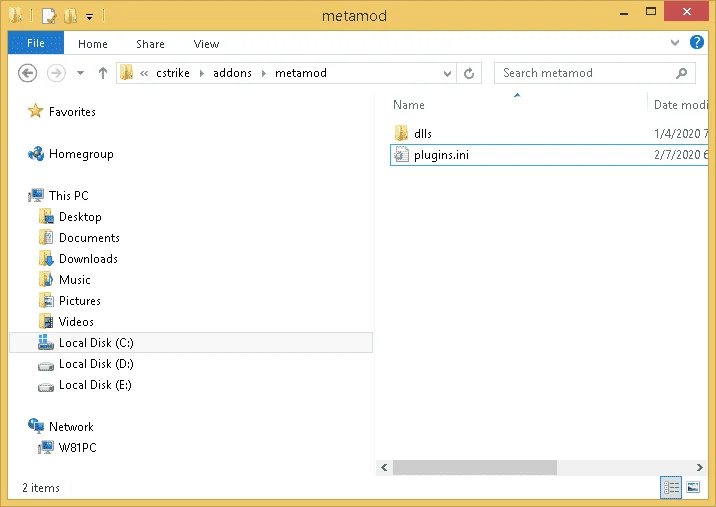716x507 pixels.
Task: Select This PC in the navigation pane
Action: pyautogui.click(x=68, y=195)
